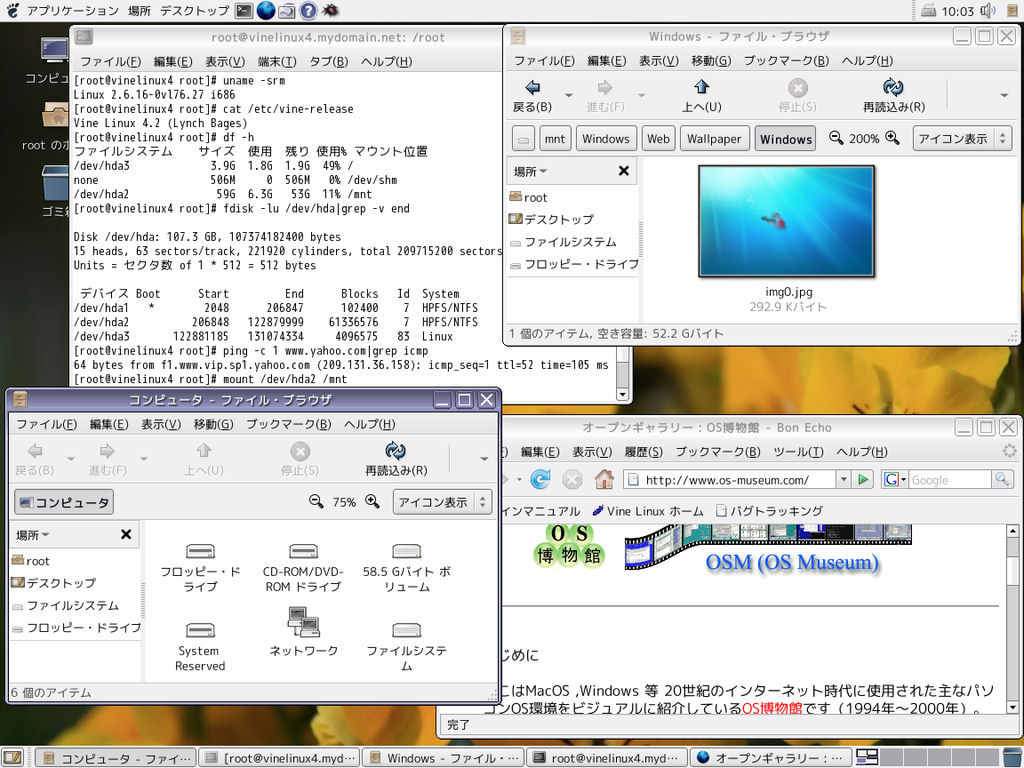
Task: Expand the toolbar overflow arrow in Windows browser
Action: pyautogui.click(x=1004, y=95)
